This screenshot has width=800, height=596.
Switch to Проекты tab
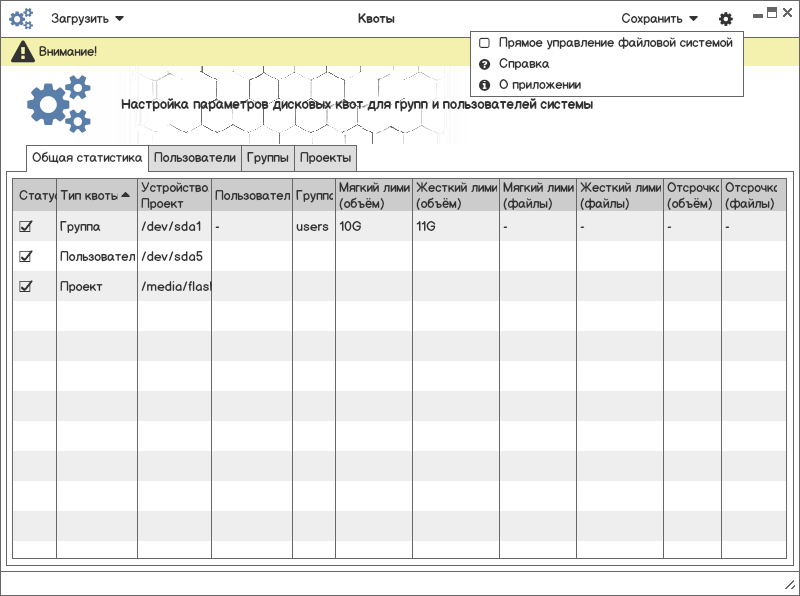click(x=326, y=158)
